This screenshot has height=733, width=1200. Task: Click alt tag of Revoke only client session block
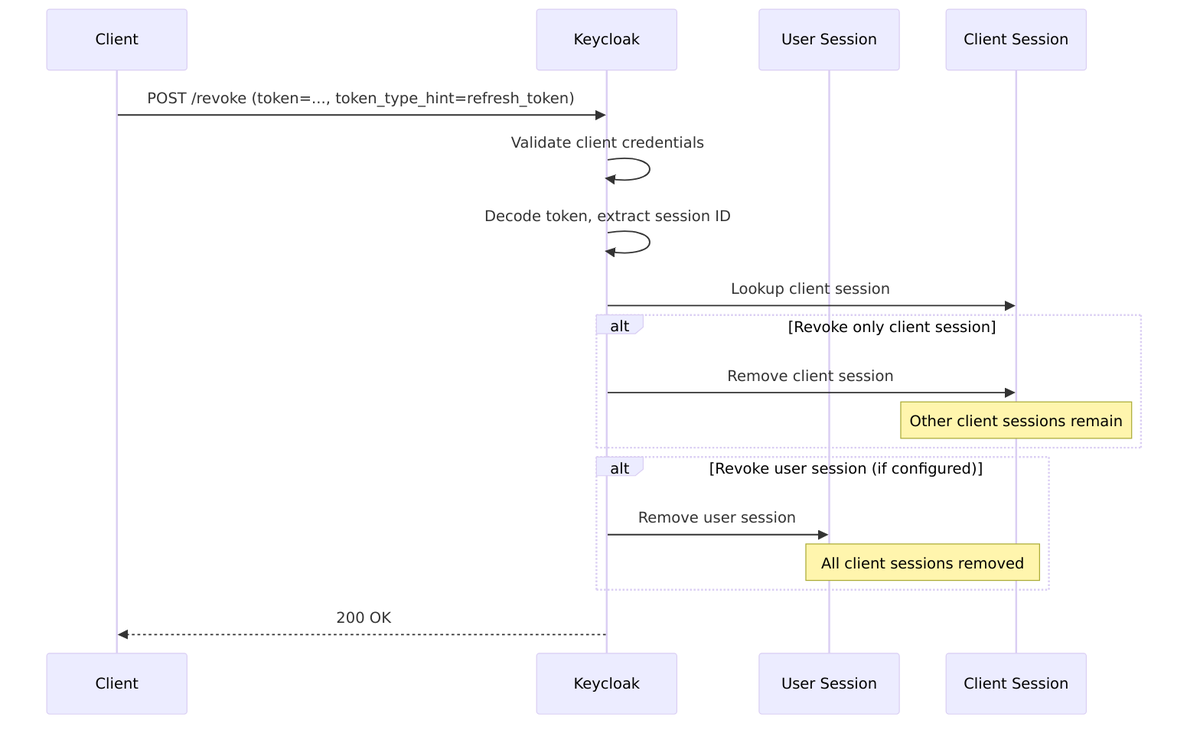point(620,327)
